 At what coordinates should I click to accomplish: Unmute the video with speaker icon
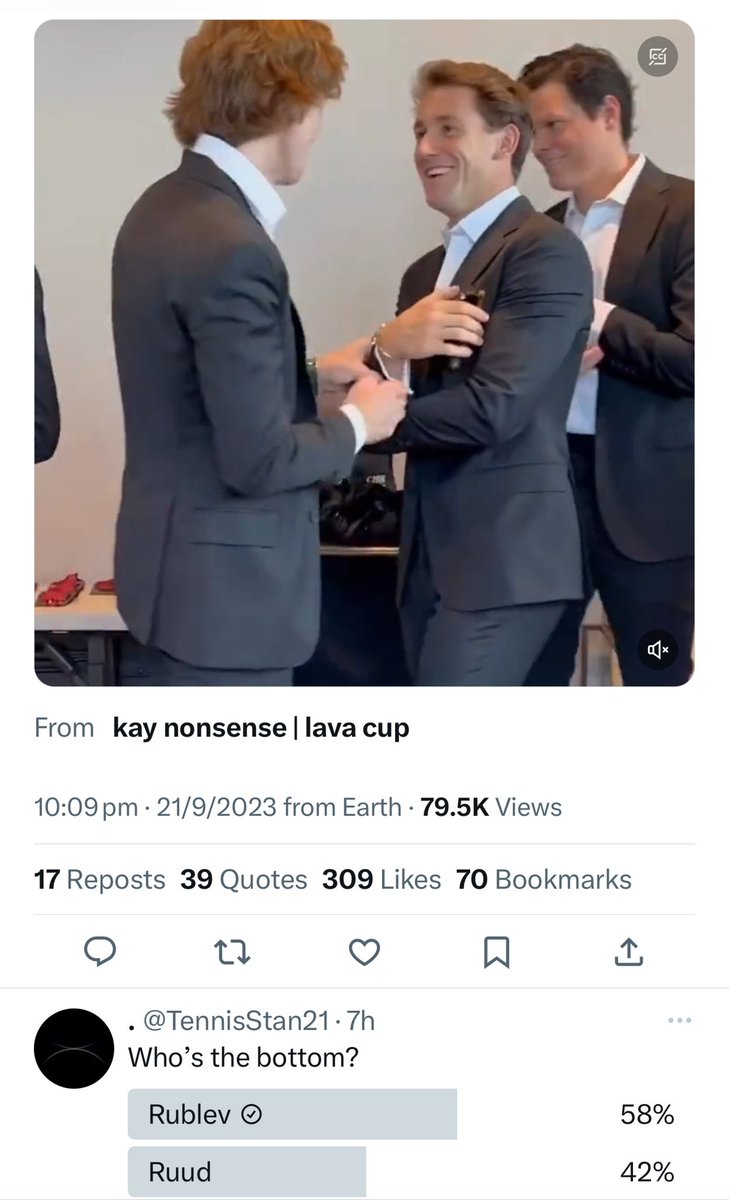pyautogui.click(x=659, y=650)
